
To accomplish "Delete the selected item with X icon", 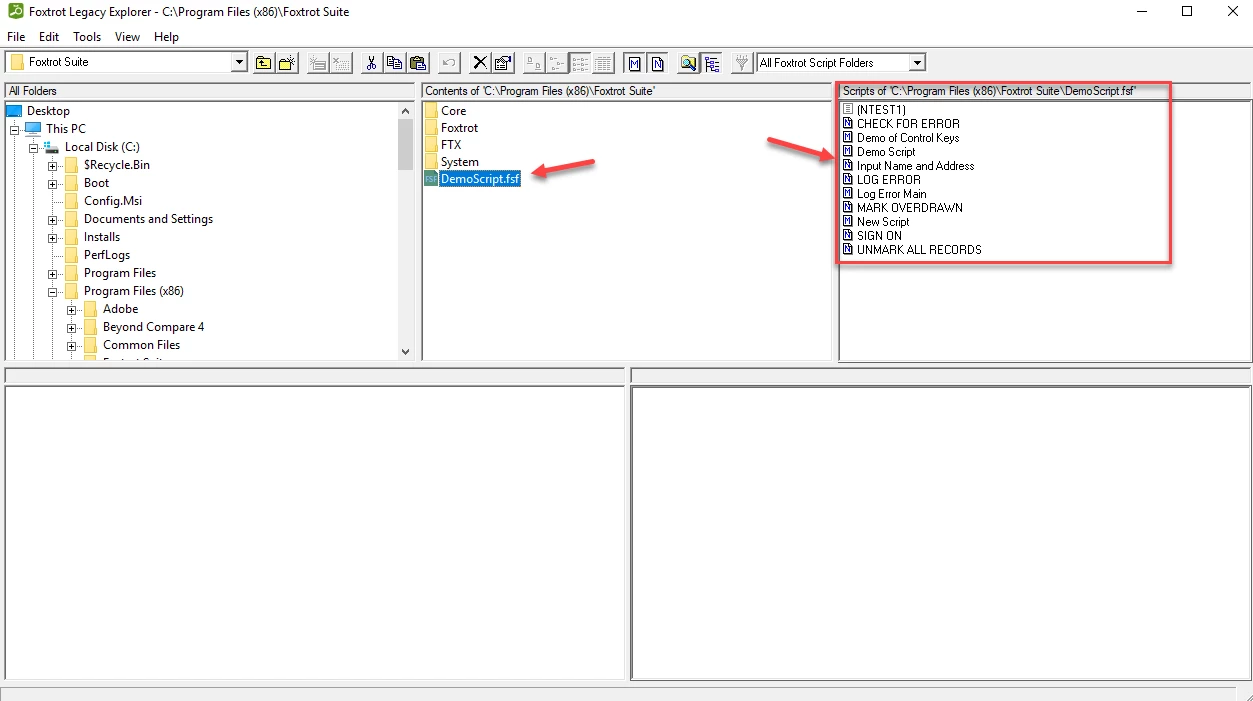I will click(x=480, y=62).
